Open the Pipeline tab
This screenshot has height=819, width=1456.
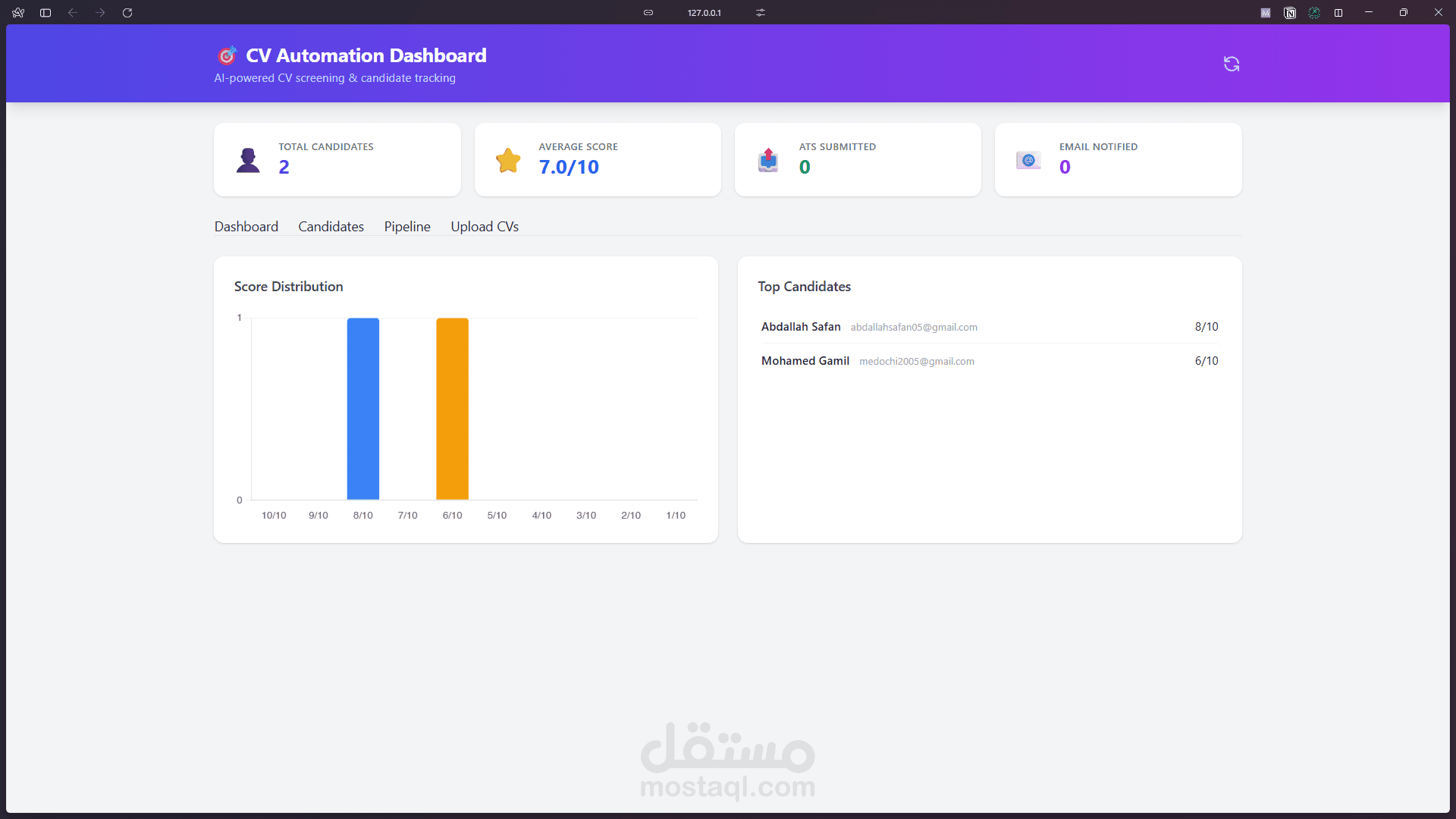coord(407,227)
